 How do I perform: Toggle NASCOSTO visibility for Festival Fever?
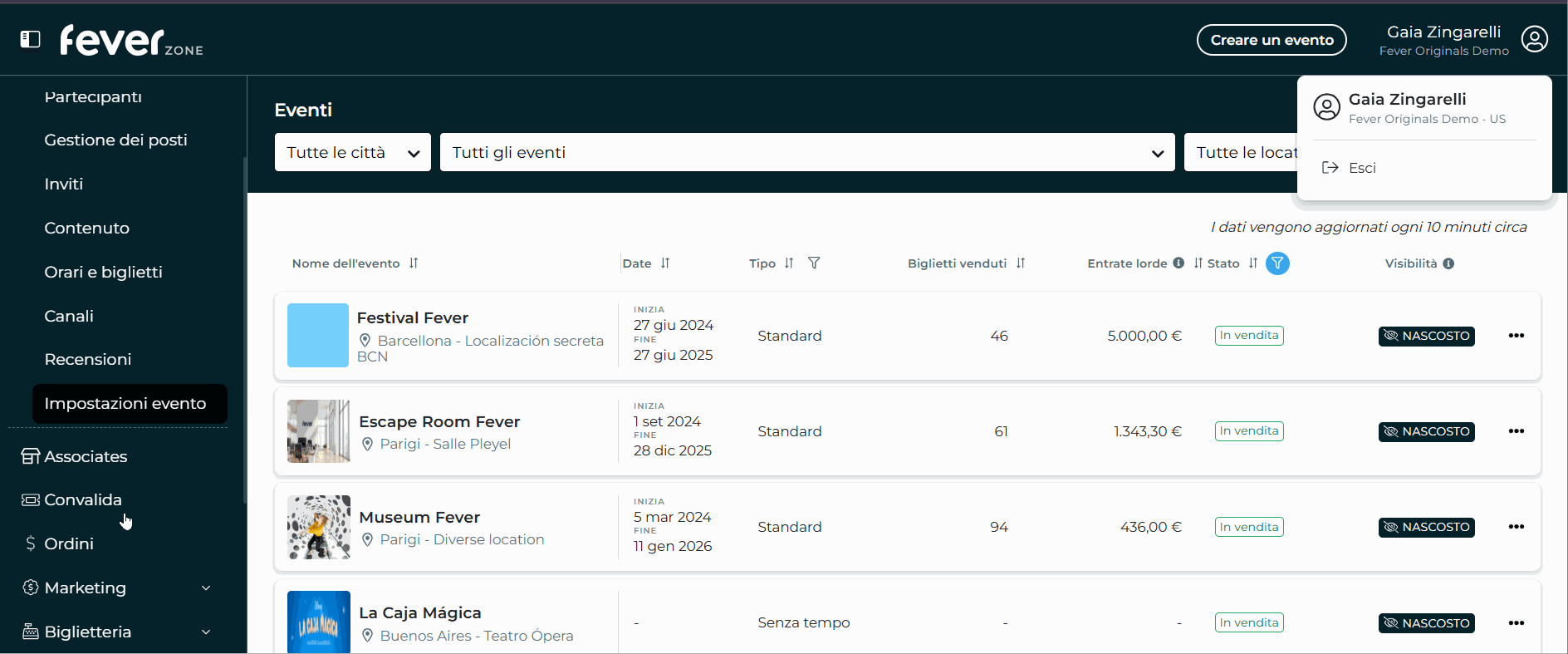point(1426,336)
